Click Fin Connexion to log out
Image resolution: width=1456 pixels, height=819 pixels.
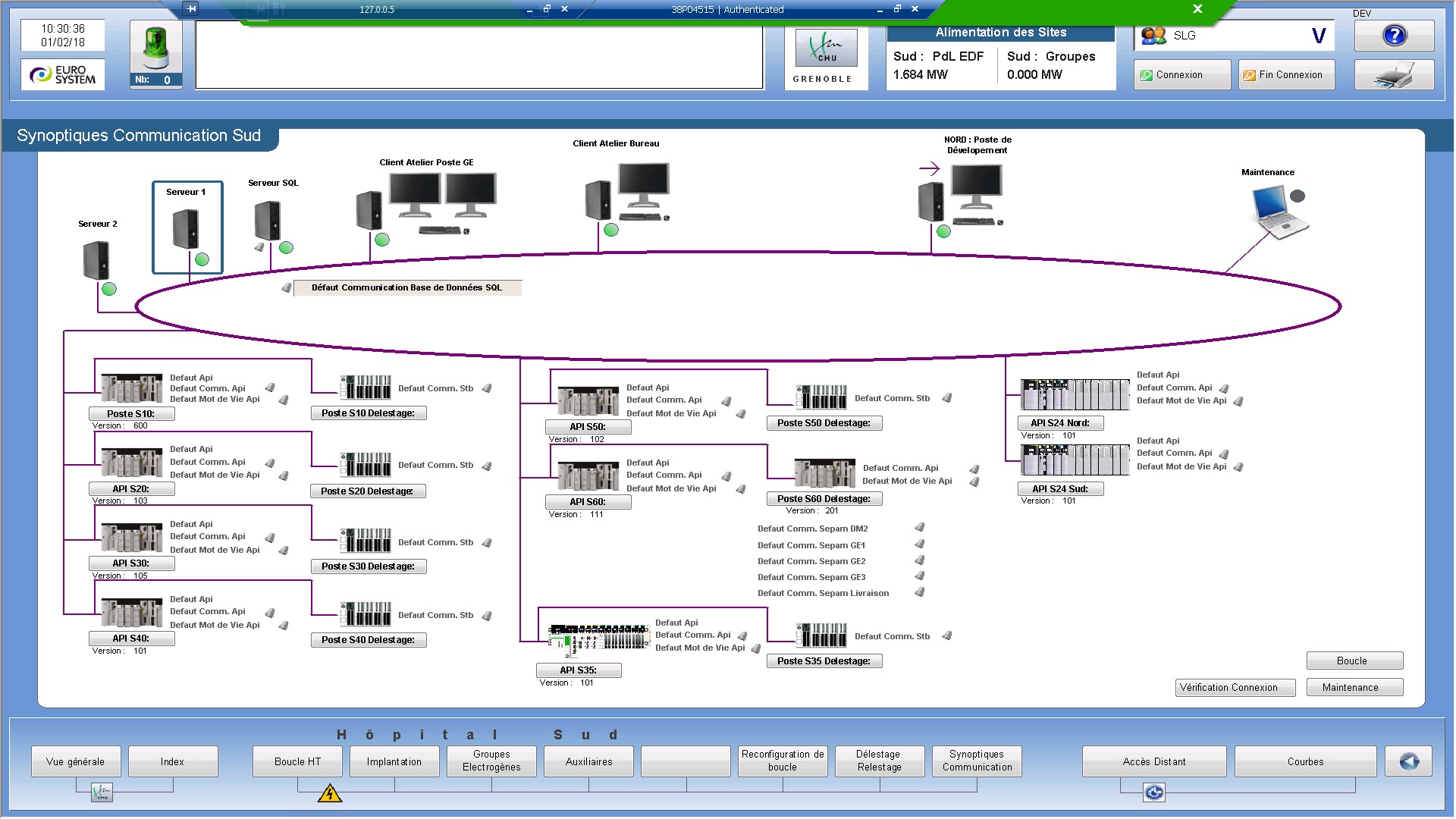(1286, 75)
